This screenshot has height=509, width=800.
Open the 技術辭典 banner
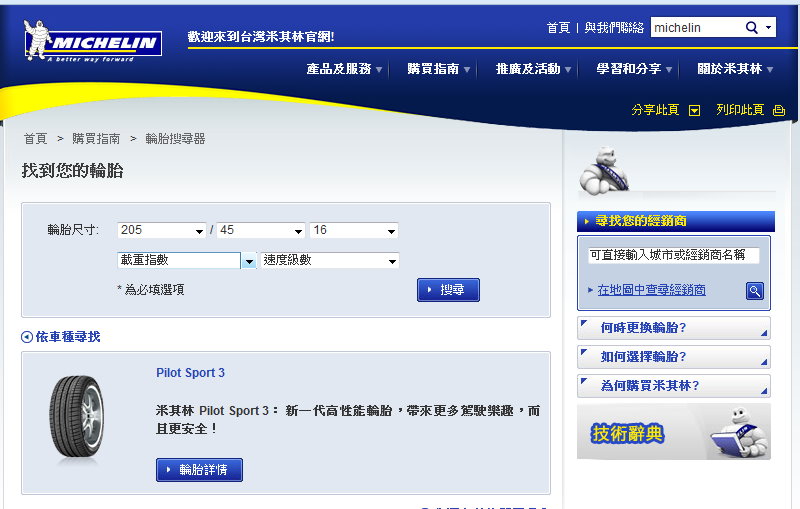pos(673,432)
